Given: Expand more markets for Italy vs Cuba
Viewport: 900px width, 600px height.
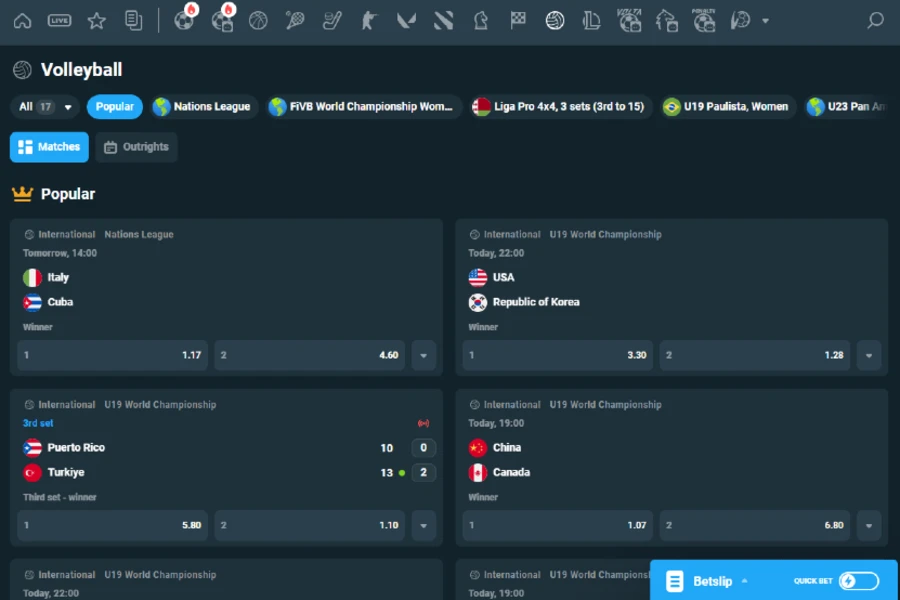Looking at the screenshot, I should coord(423,355).
